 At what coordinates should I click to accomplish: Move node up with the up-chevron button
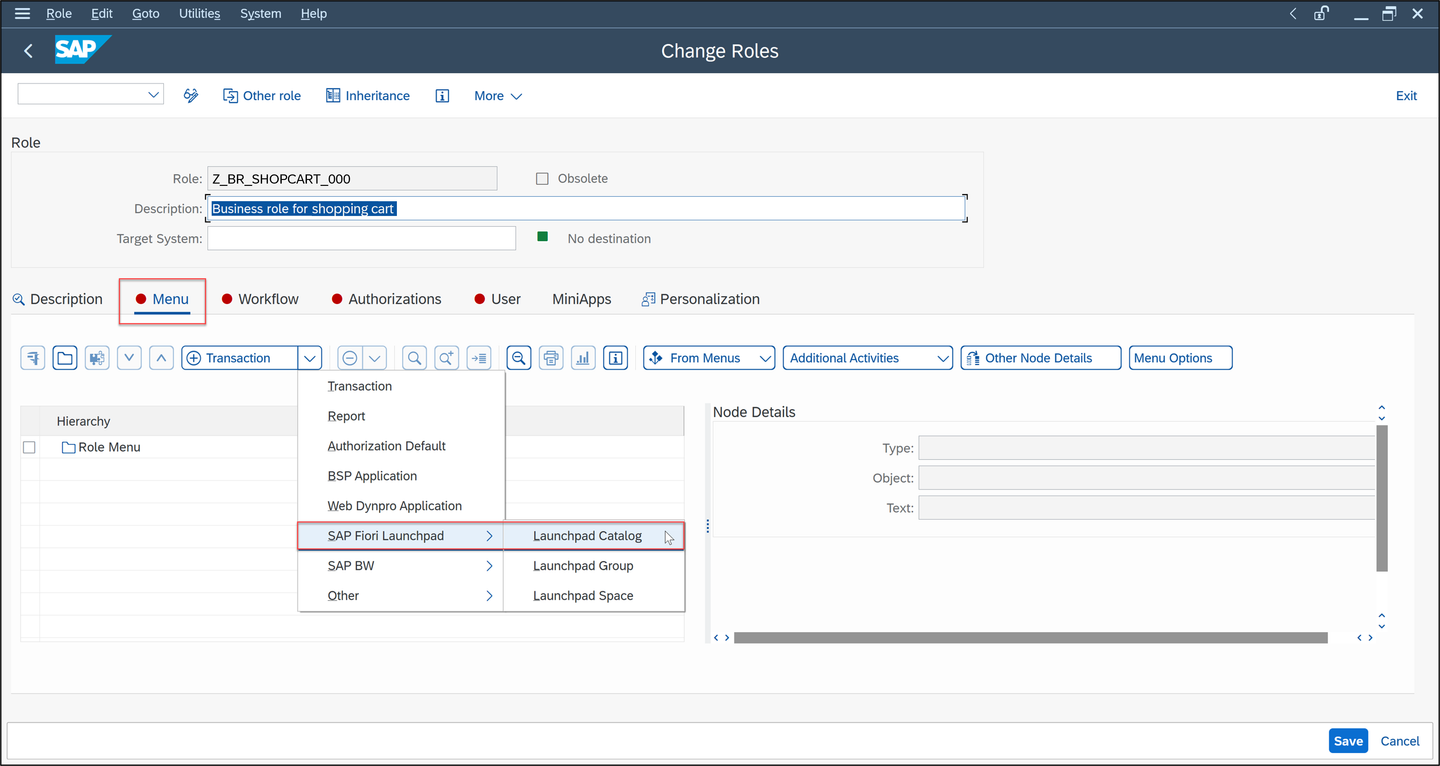click(161, 358)
